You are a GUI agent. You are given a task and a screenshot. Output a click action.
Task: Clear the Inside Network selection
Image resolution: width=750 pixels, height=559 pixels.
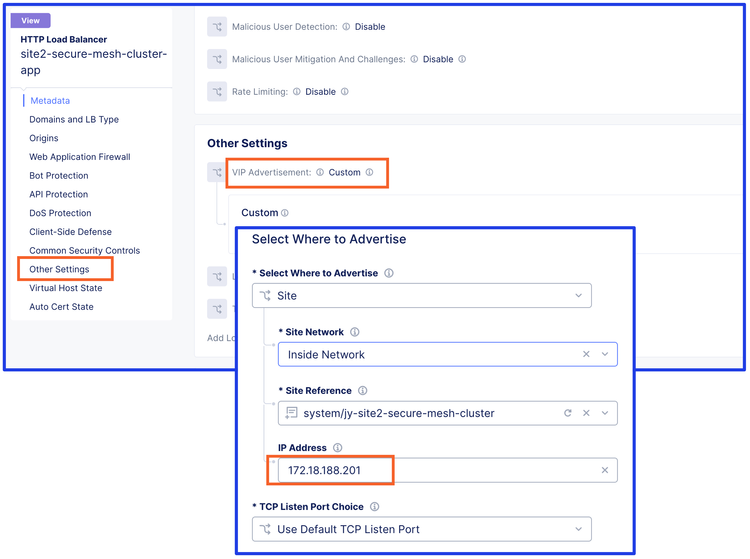pos(587,354)
